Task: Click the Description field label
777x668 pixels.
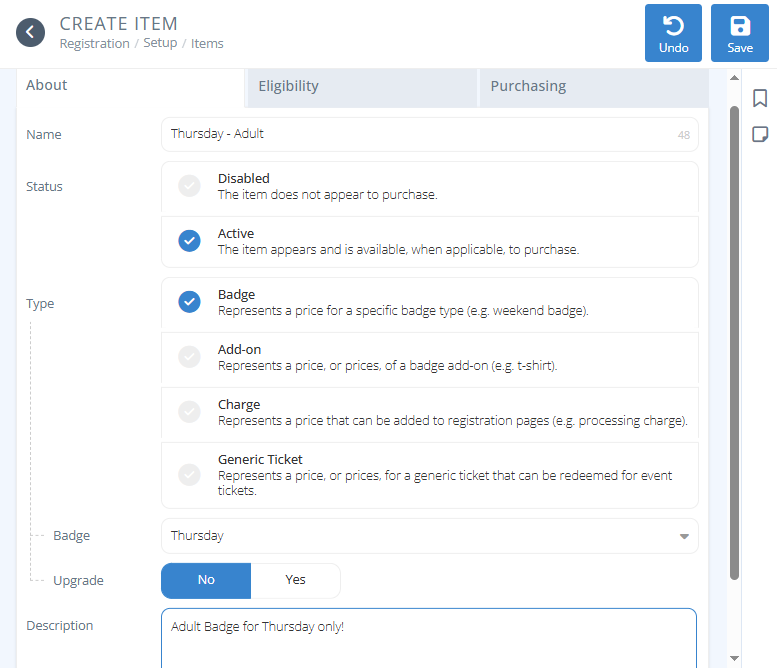Action: 59,626
